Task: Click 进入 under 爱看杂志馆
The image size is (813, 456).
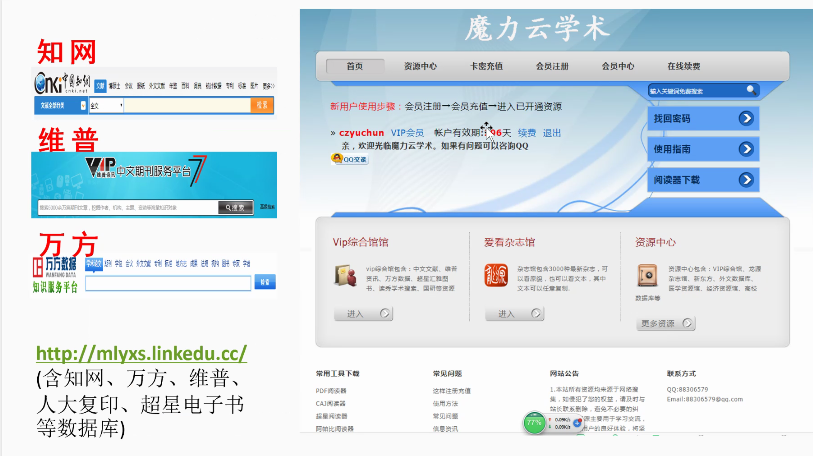Action: coord(515,313)
